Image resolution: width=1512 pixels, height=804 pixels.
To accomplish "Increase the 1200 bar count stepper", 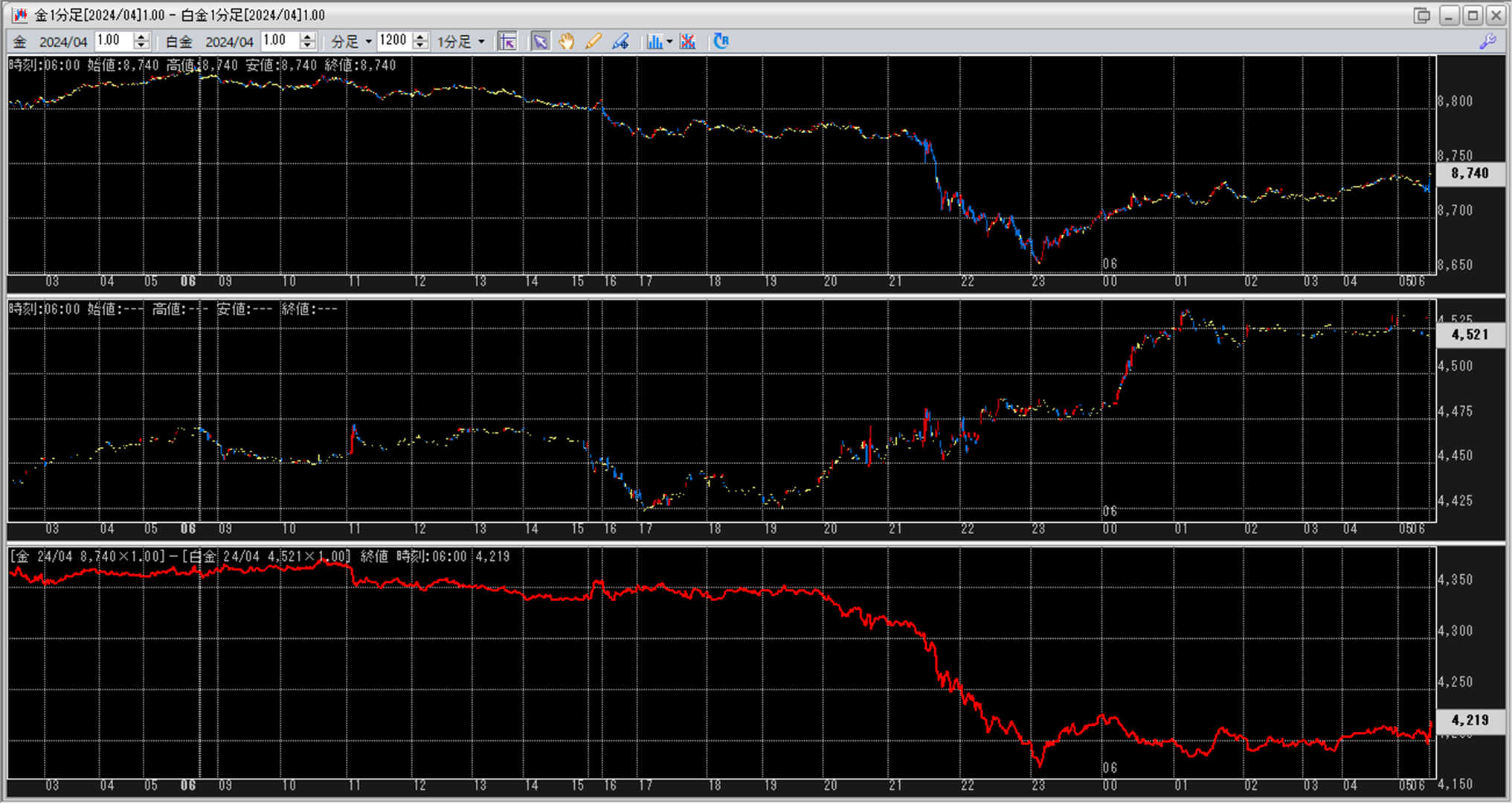I will click(x=421, y=37).
